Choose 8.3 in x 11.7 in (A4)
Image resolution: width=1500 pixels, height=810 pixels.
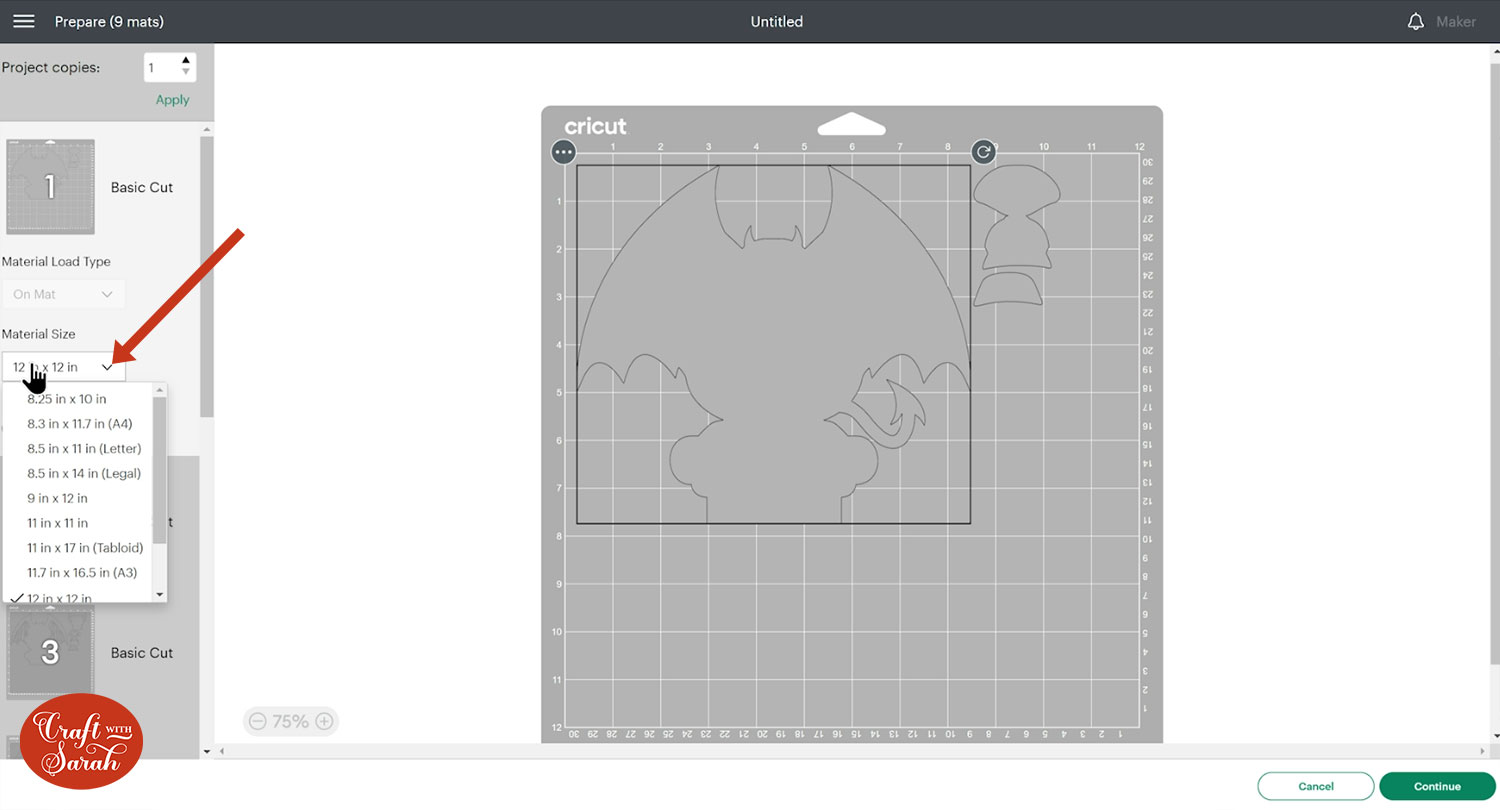pyautogui.click(x=80, y=424)
